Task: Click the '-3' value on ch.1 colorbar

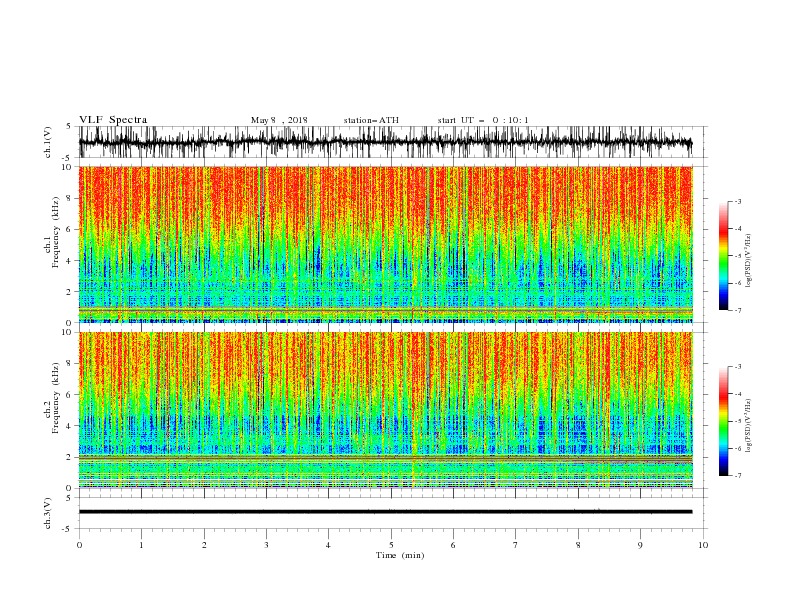Action: tap(738, 201)
